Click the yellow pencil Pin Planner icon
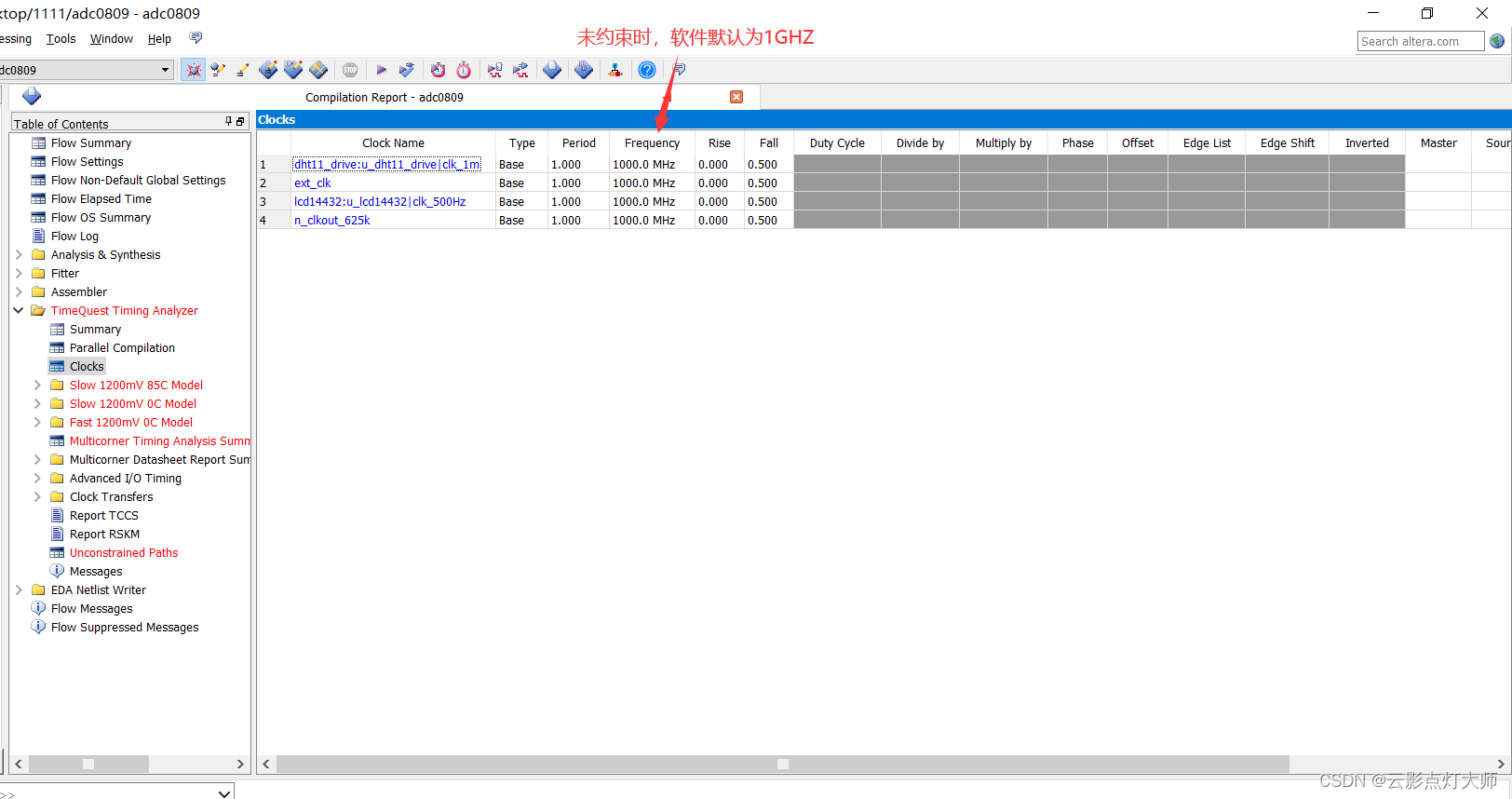This screenshot has width=1512, height=799. pyautogui.click(x=242, y=70)
